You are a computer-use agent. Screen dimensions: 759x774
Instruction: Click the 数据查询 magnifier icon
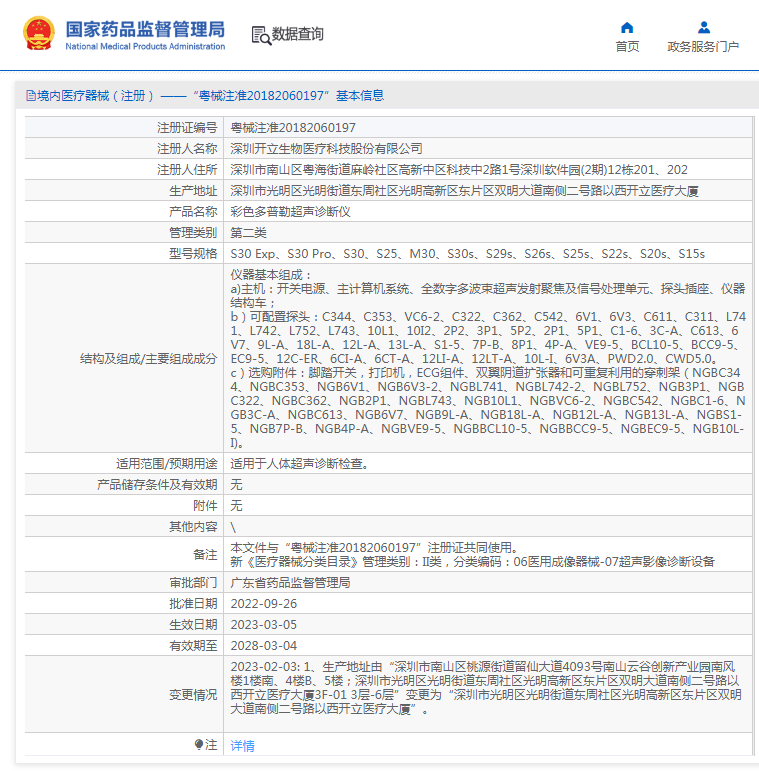tap(260, 35)
